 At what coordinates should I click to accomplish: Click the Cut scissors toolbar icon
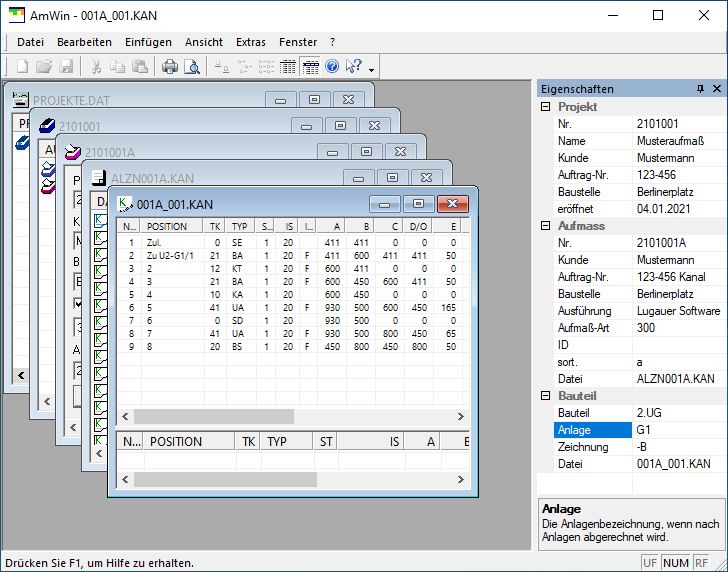coord(96,66)
